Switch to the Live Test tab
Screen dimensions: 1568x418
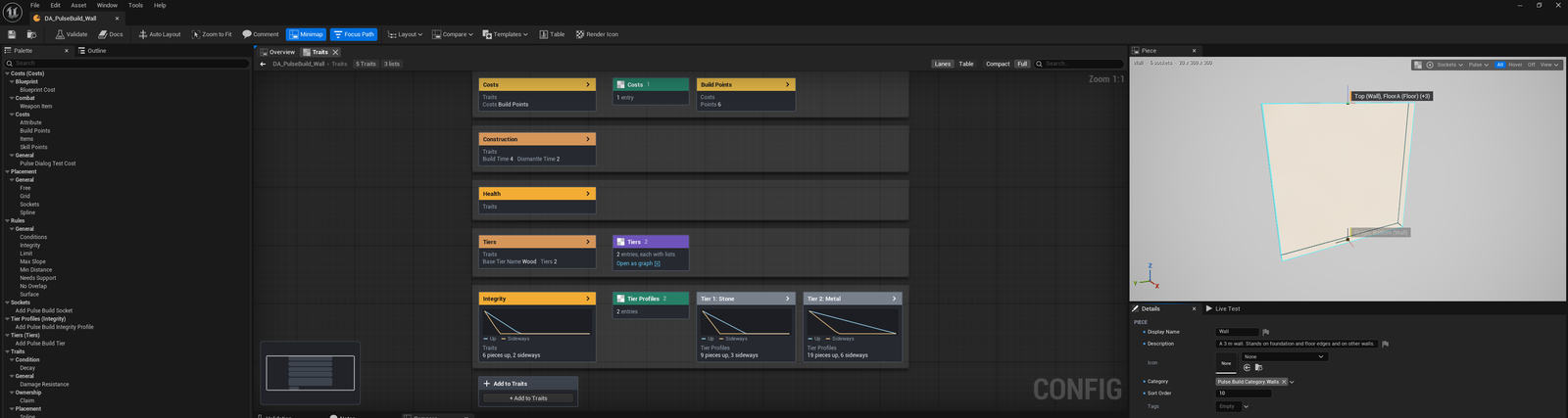point(1223,308)
